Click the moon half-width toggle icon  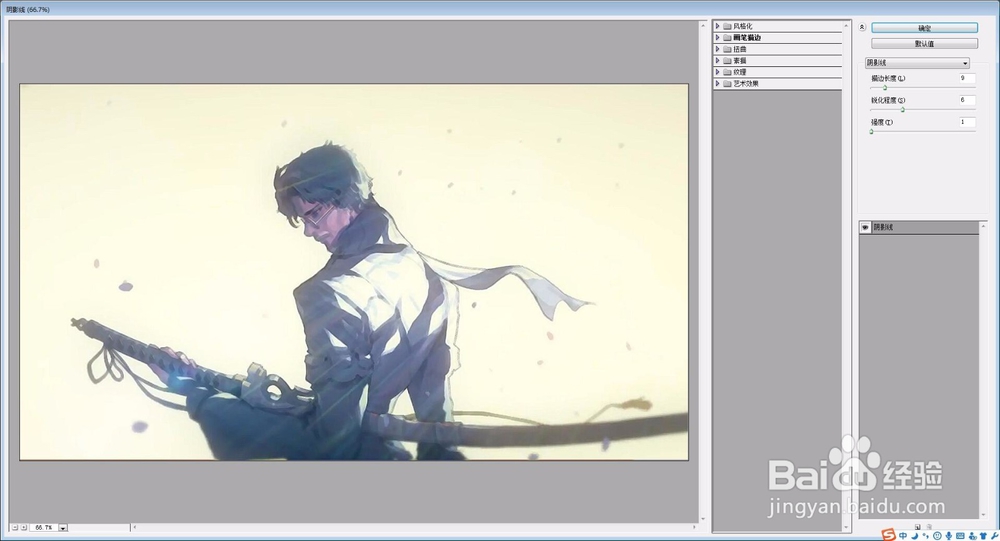tap(915, 536)
